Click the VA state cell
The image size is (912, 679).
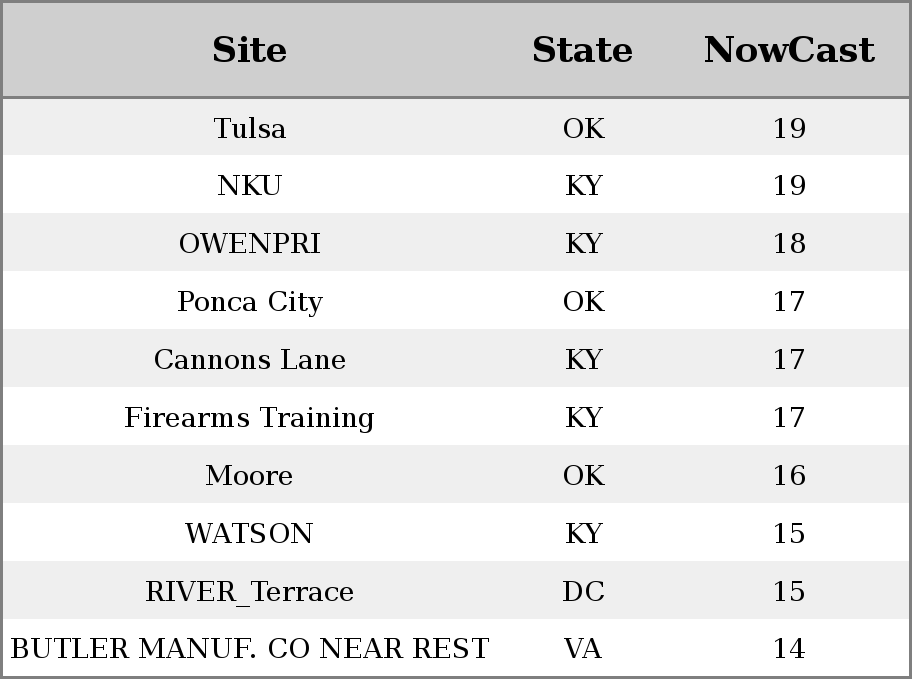click(x=583, y=649)
